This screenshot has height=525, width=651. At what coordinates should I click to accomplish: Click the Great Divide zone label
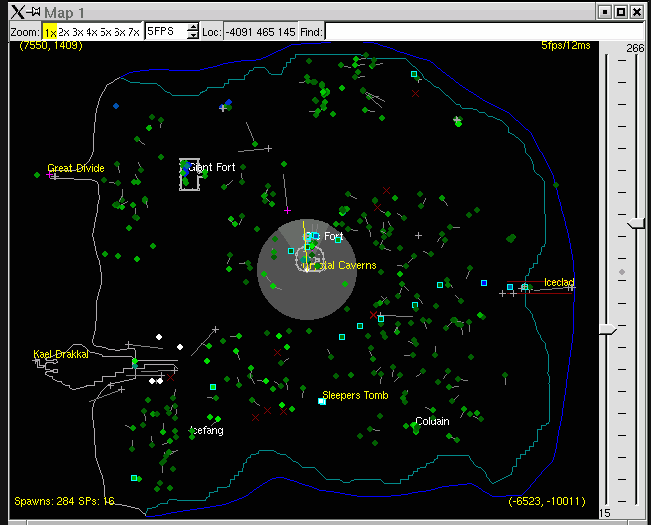pyautogui.click(x=76, y=168)
